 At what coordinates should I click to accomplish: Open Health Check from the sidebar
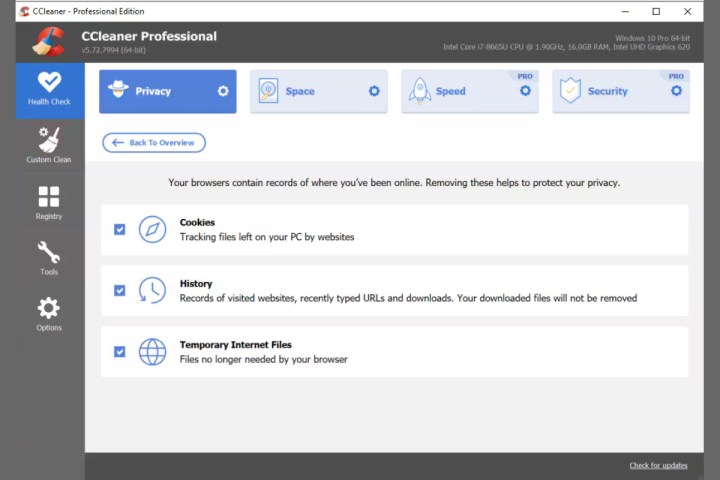pos(49,90)
